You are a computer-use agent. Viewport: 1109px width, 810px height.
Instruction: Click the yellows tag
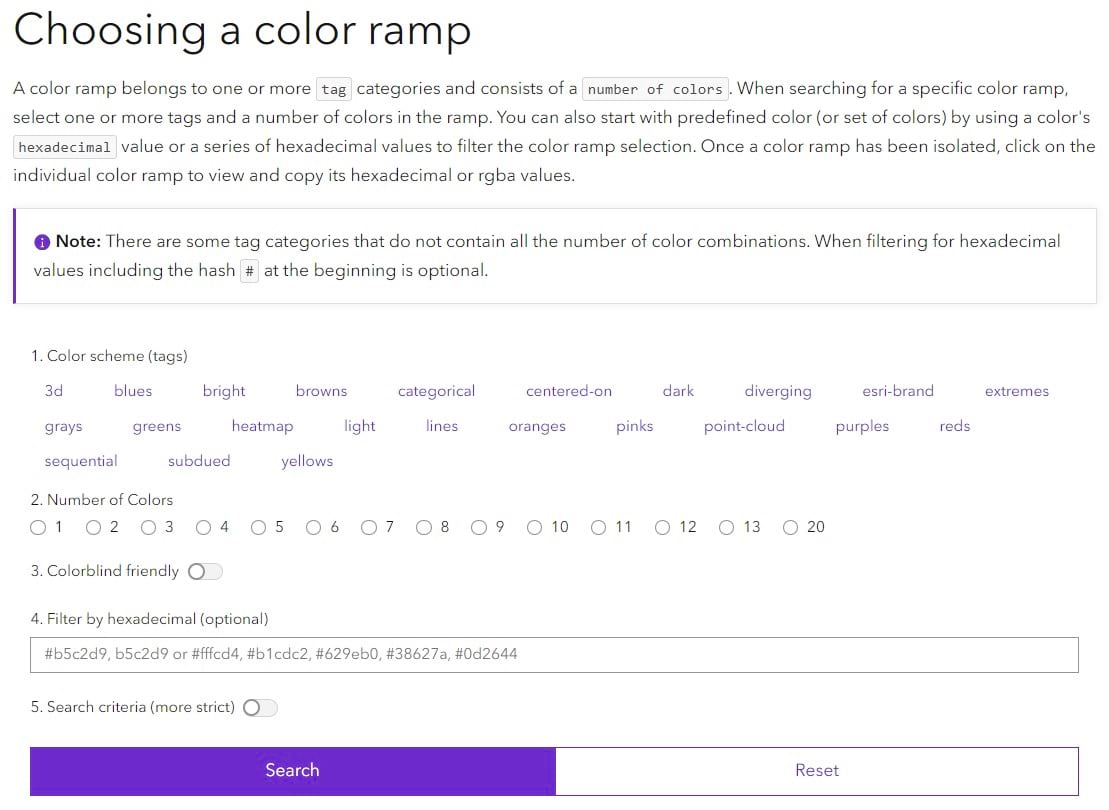[x=306, y=461]
